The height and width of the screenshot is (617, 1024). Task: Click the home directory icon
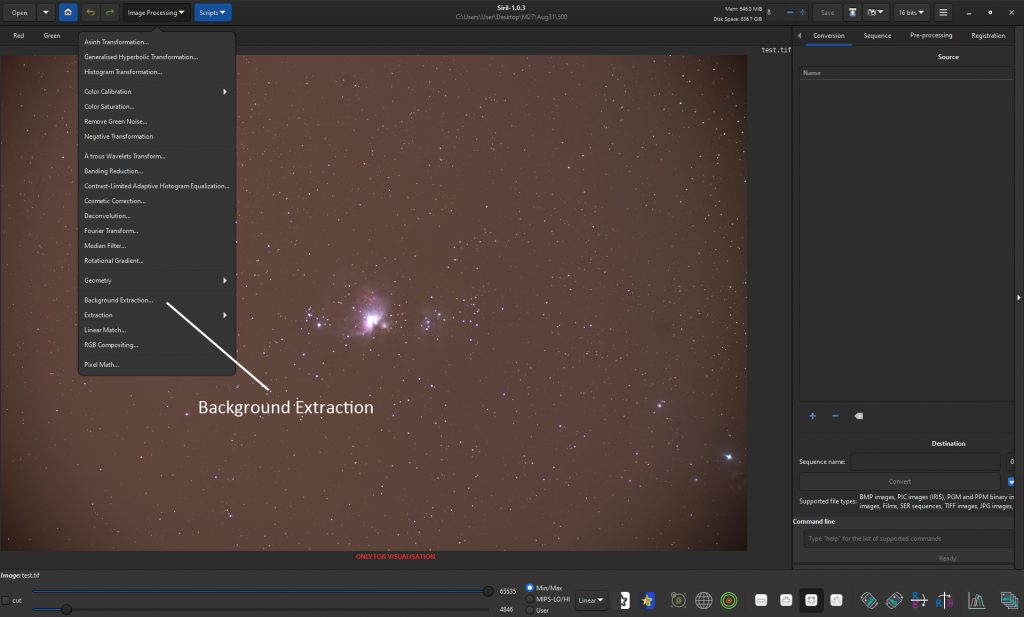pyautogui.click(x=68, y=13)
